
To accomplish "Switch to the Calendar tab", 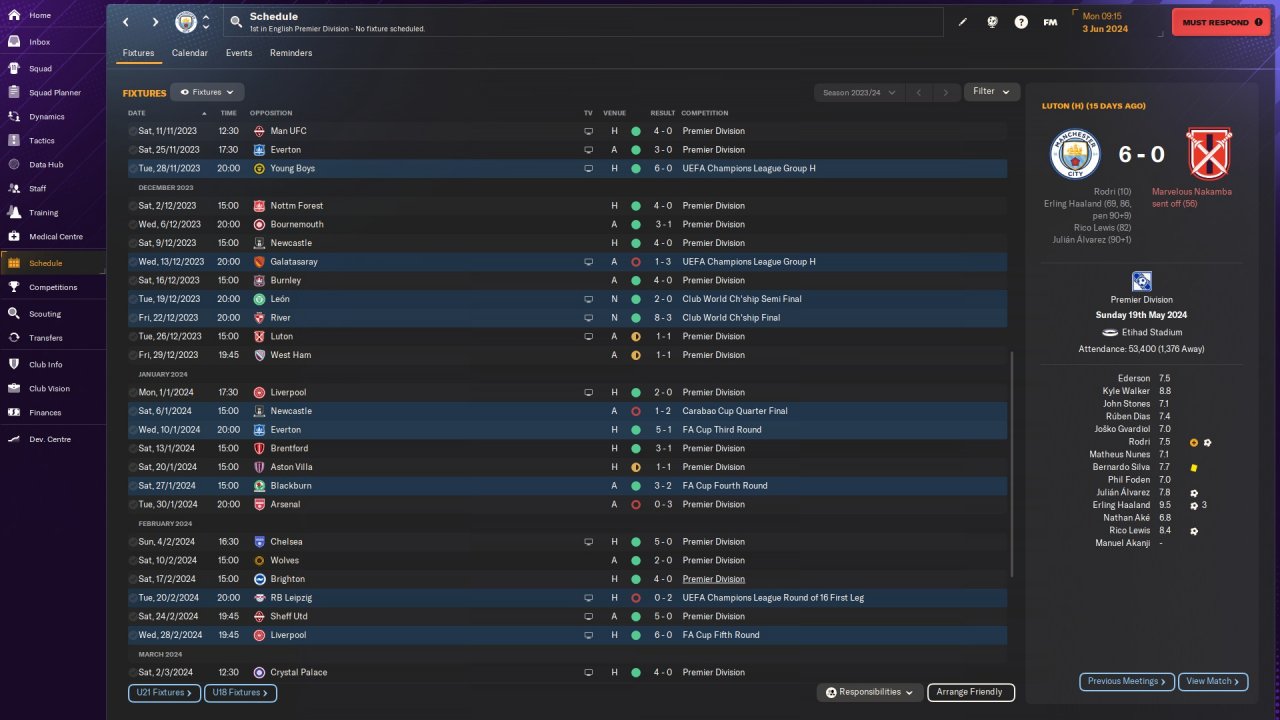I will point(190,53).
